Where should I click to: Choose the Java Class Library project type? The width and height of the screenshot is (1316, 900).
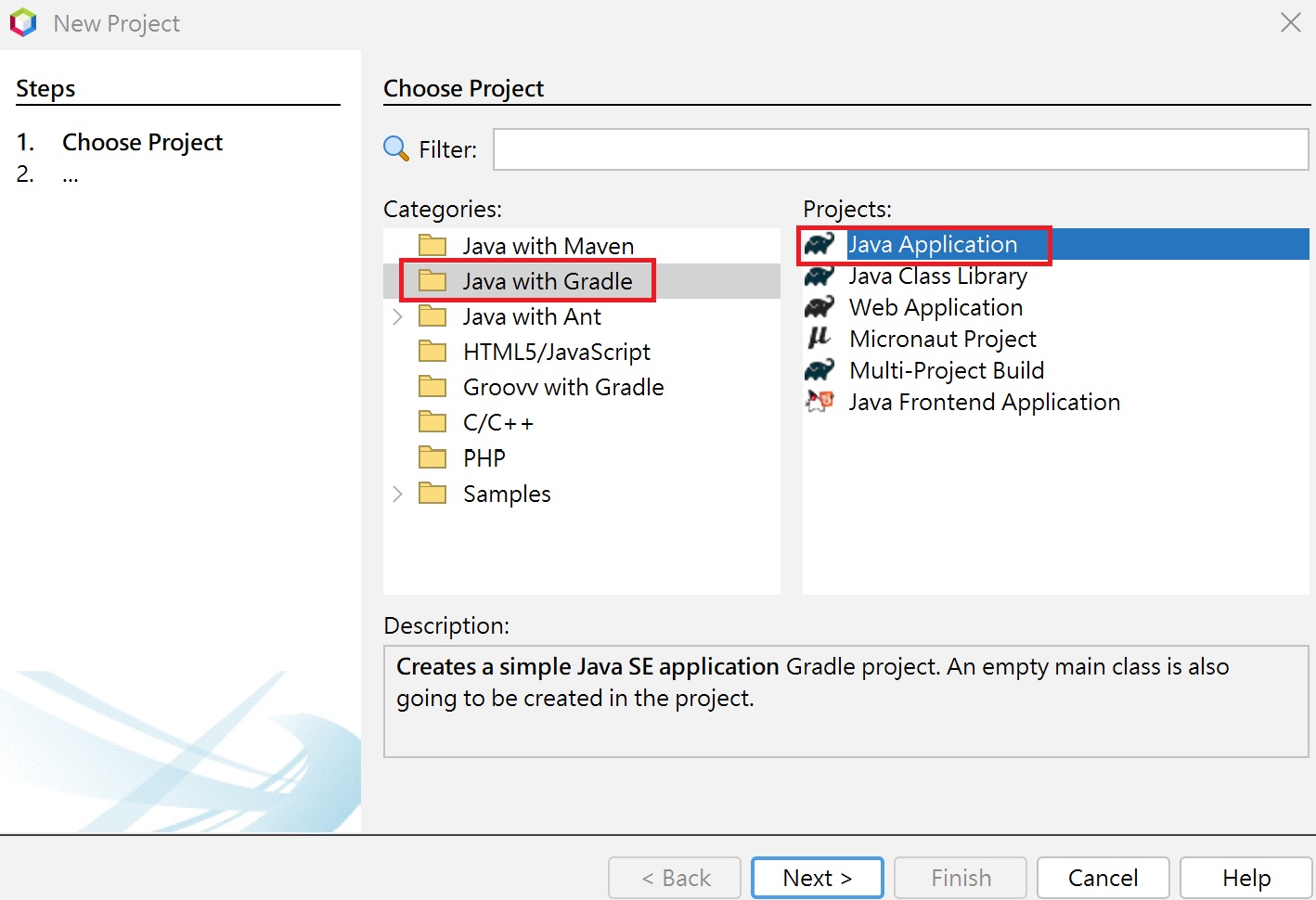937,276
